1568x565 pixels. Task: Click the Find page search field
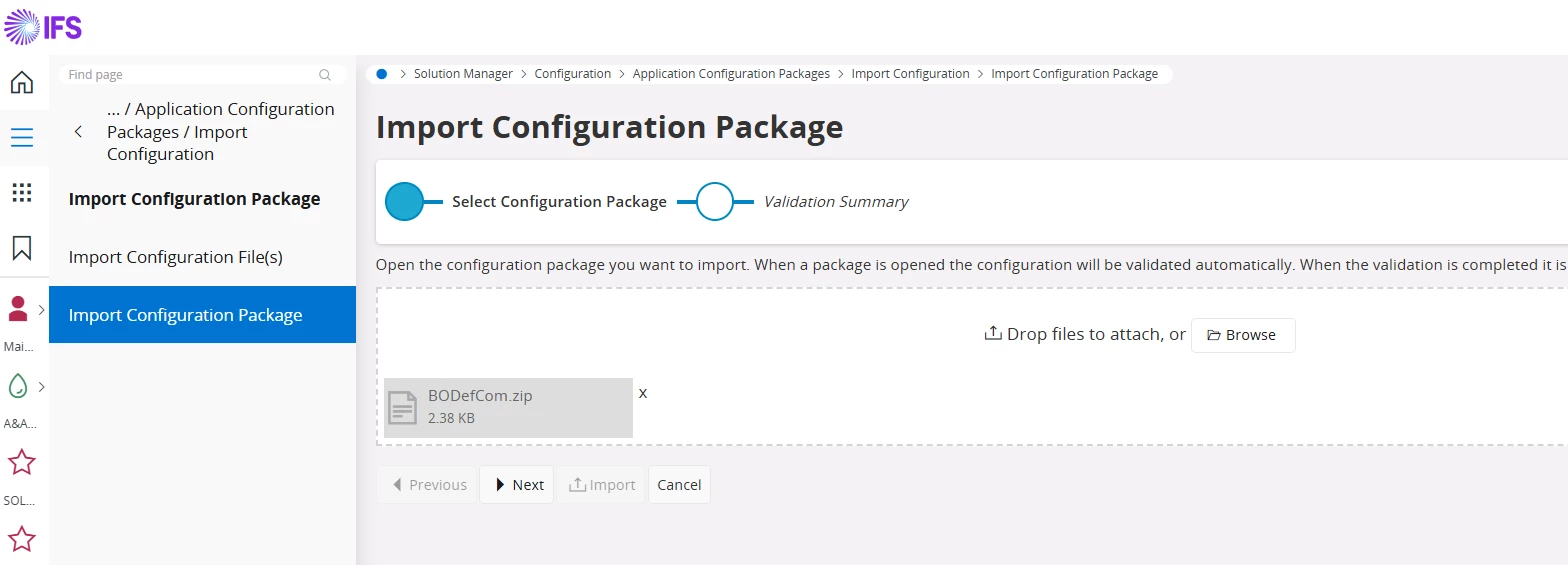point(190,75)
